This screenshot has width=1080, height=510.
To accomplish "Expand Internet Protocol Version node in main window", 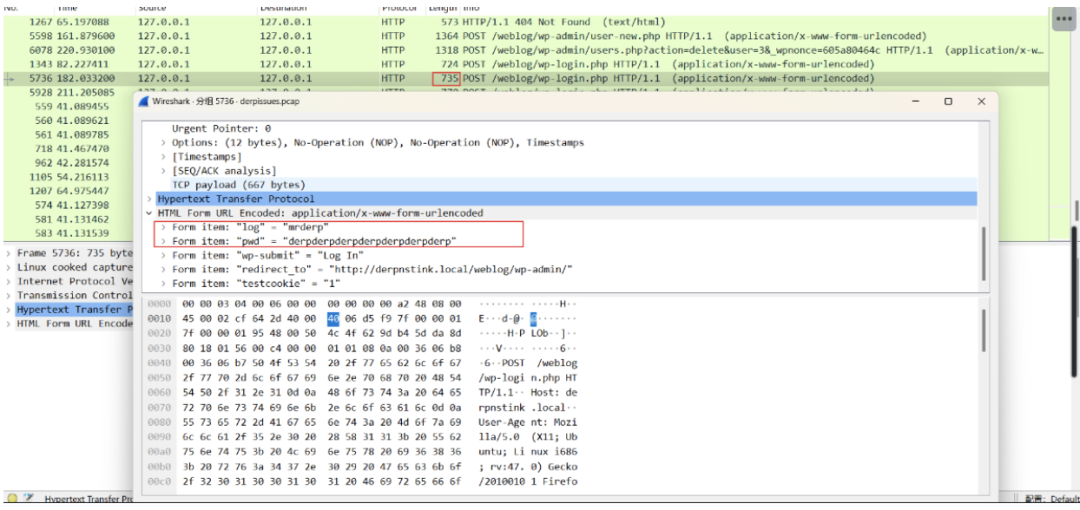I will 8,281.
